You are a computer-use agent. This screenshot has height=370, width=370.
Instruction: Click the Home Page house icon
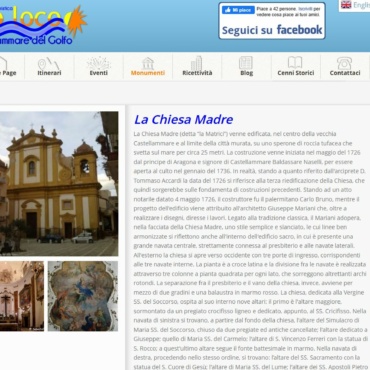[x=3, y=63]
